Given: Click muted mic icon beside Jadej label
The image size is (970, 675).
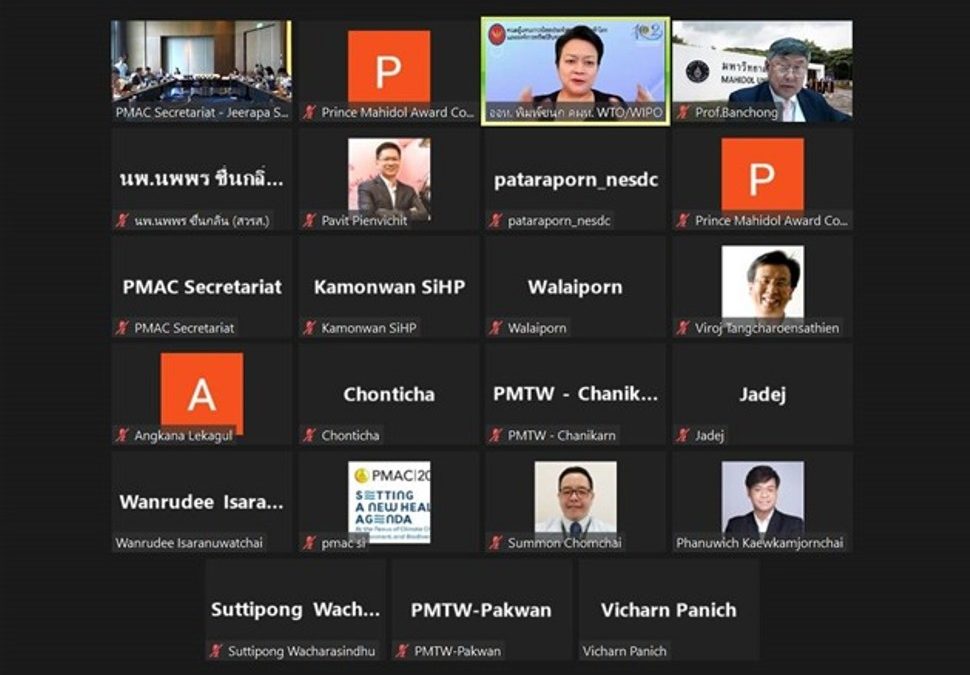Looking at the screenshot, I should (x=682, y=435).
